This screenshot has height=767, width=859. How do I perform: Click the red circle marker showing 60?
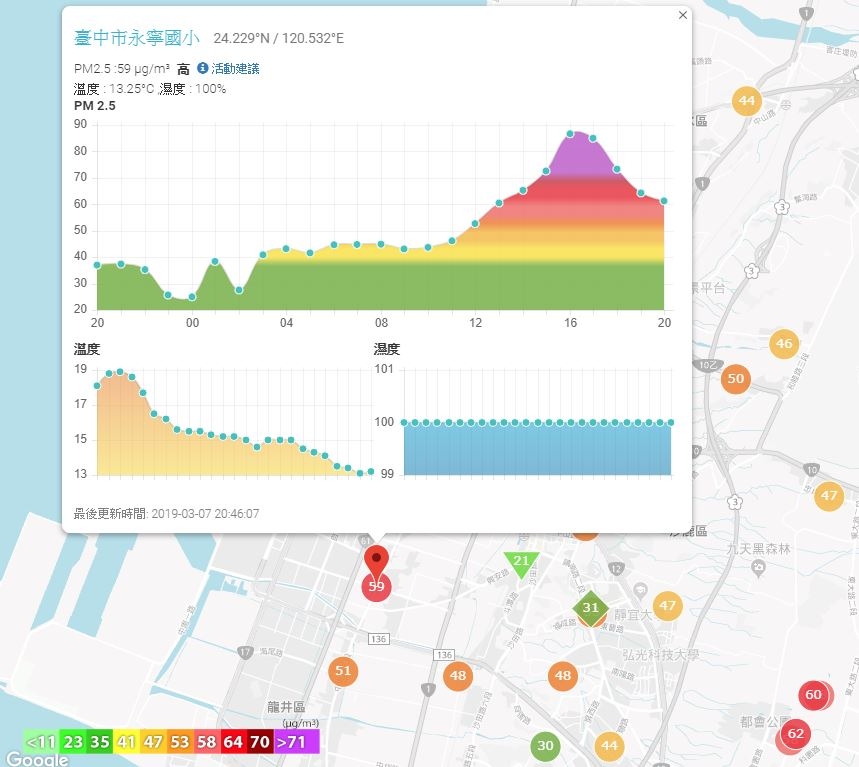pos(814,695)
